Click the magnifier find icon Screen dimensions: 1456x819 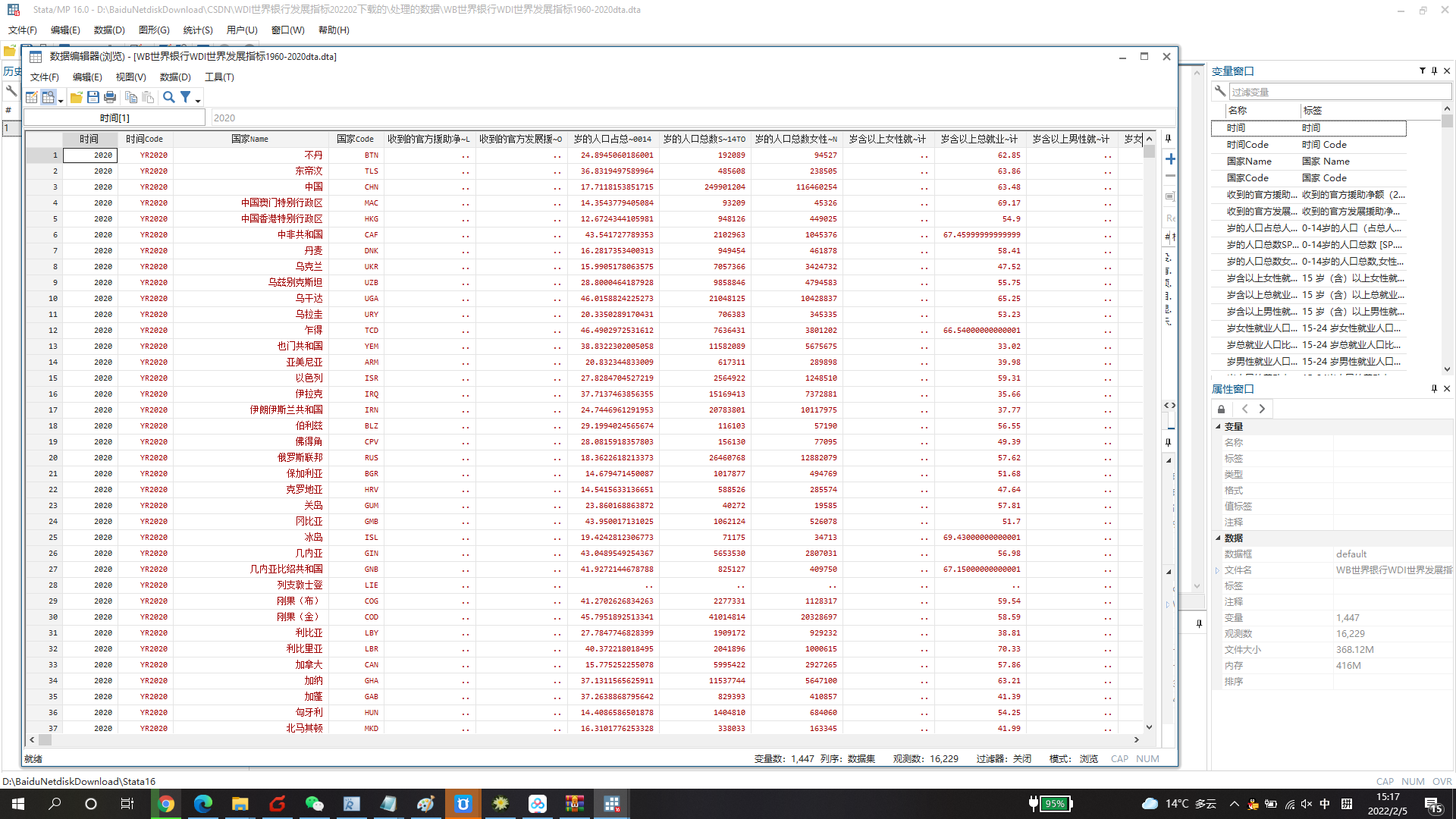[168, 97]
